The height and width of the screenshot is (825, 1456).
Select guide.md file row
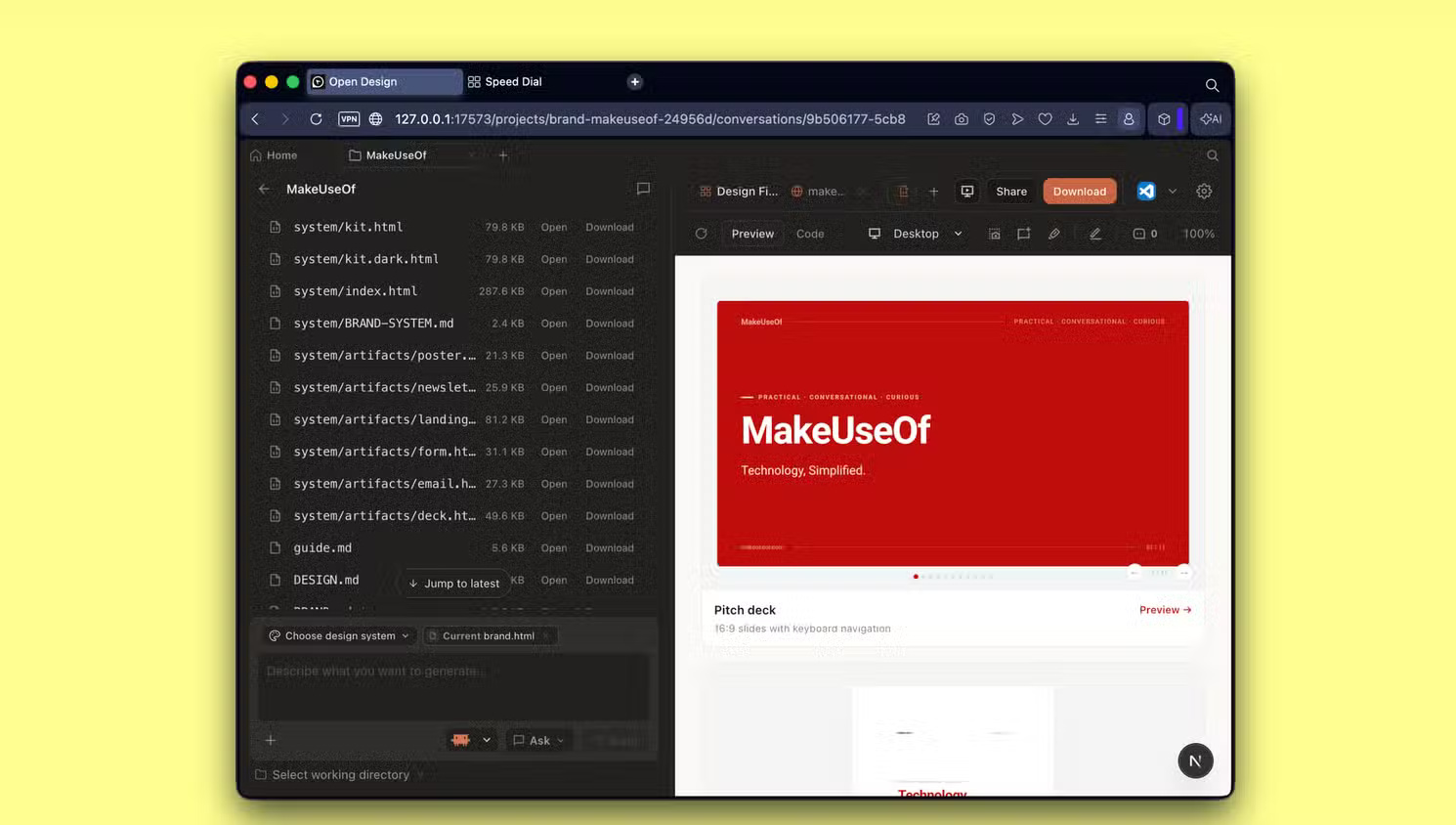point(452,548)
